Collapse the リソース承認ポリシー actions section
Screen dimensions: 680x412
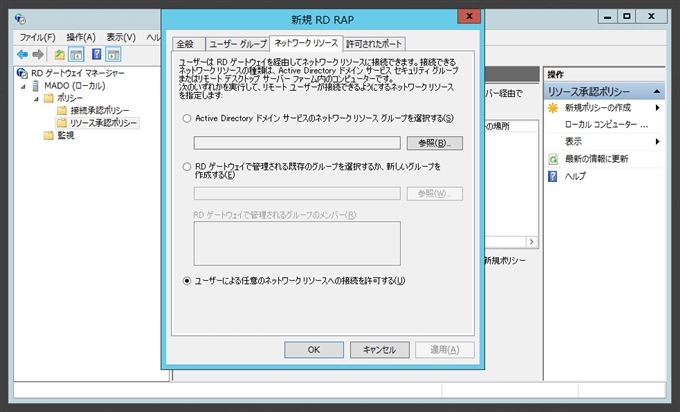(657, 92)
